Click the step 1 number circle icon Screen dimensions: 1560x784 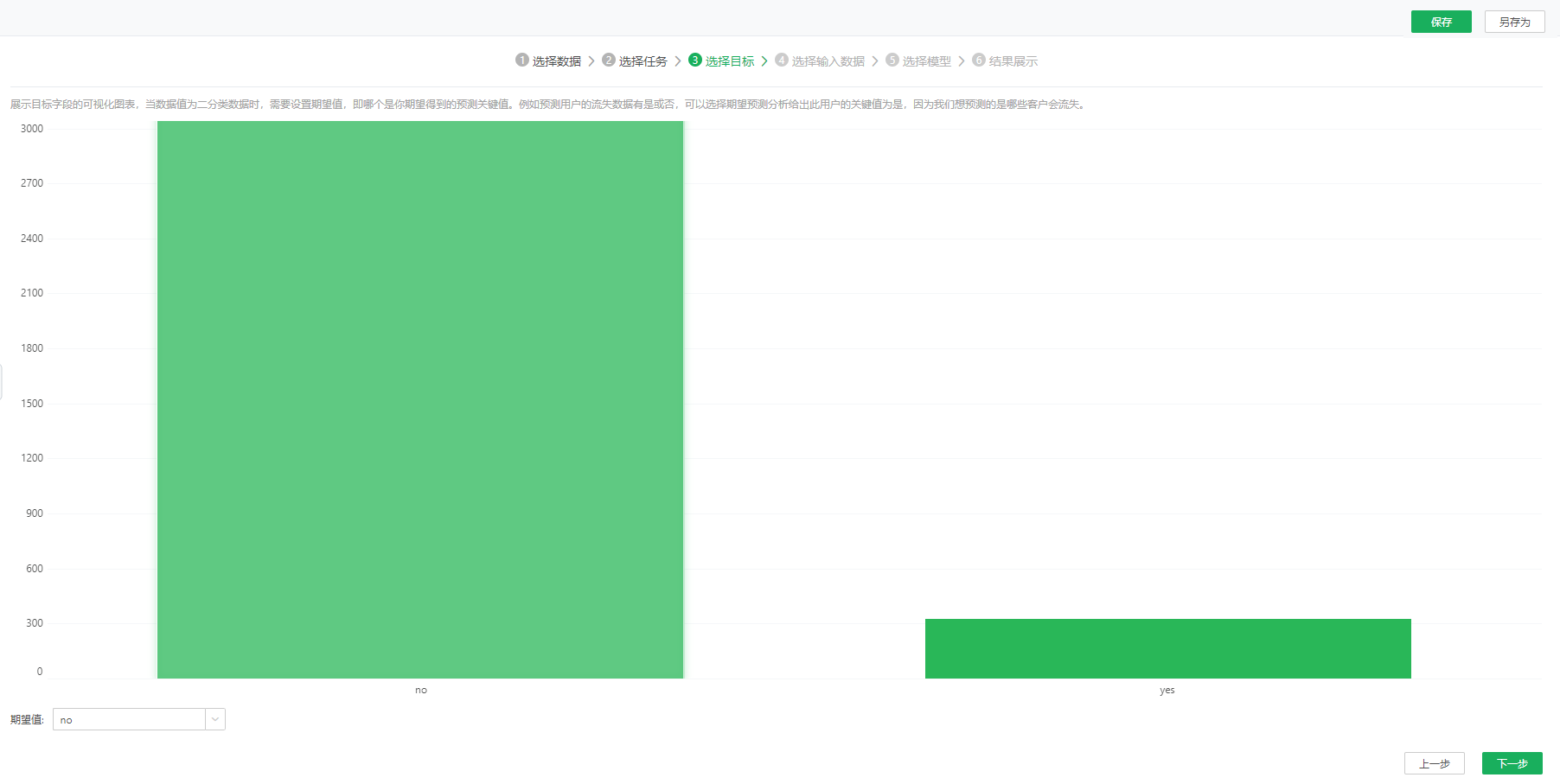(x=521, y=60)
